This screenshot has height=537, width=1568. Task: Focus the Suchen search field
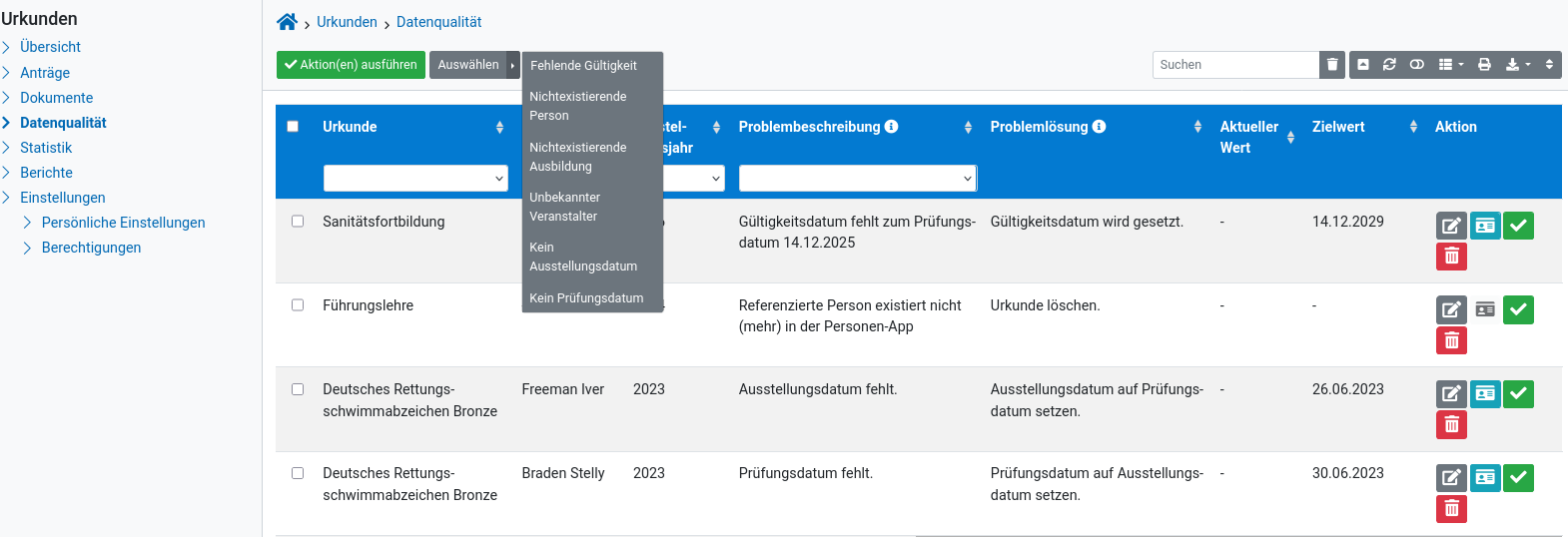point(1235,65)
